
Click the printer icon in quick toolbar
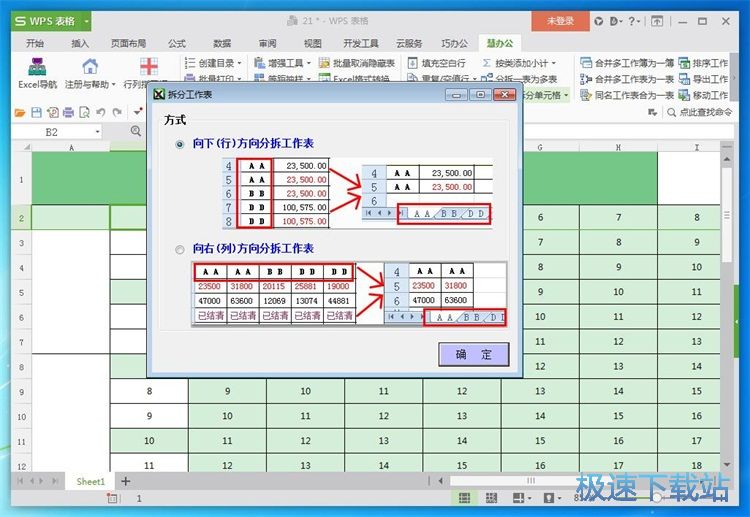coord(68,112)
